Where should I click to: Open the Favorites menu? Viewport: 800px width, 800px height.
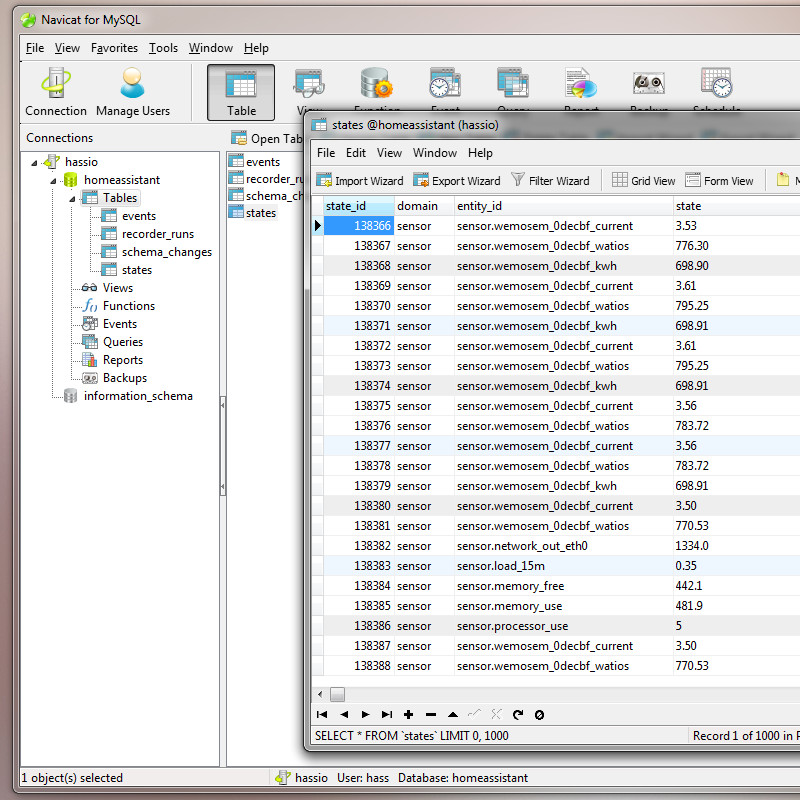point(114,48)
